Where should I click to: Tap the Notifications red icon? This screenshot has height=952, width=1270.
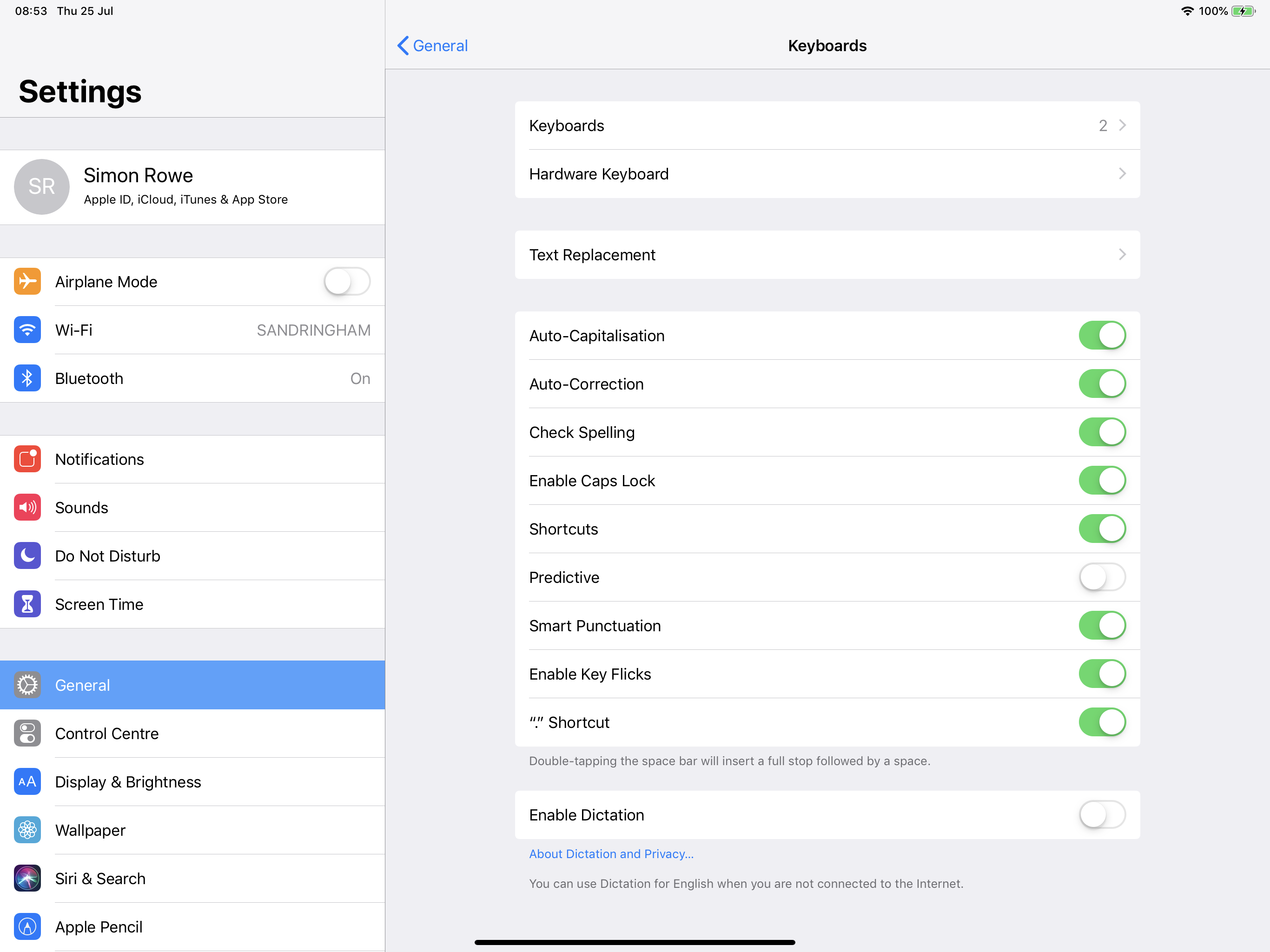27,459
